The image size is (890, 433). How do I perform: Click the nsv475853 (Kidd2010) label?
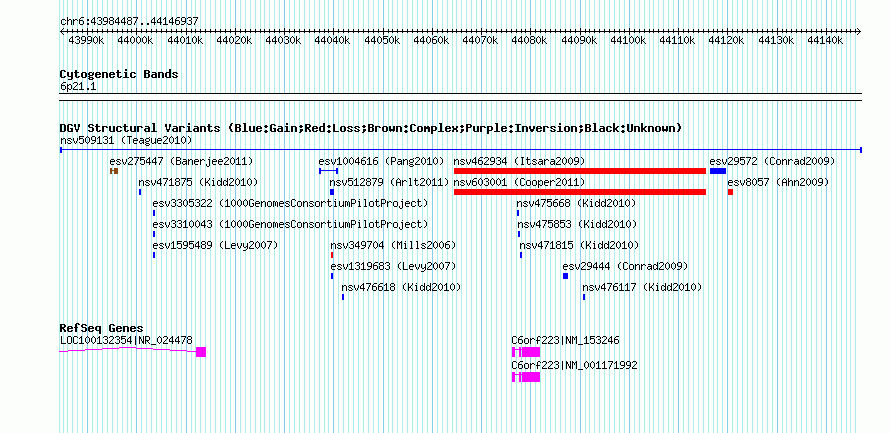(577, 224)
